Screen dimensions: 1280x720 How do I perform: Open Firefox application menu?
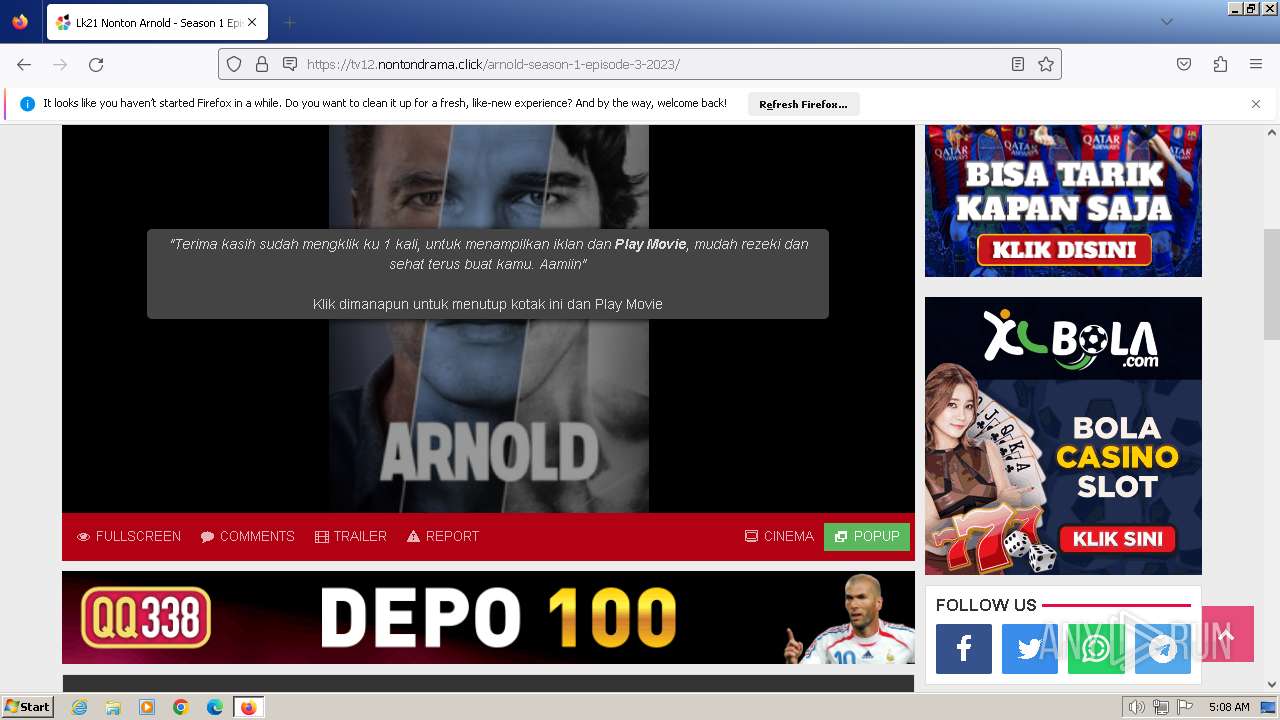(x=1256, y=64)
